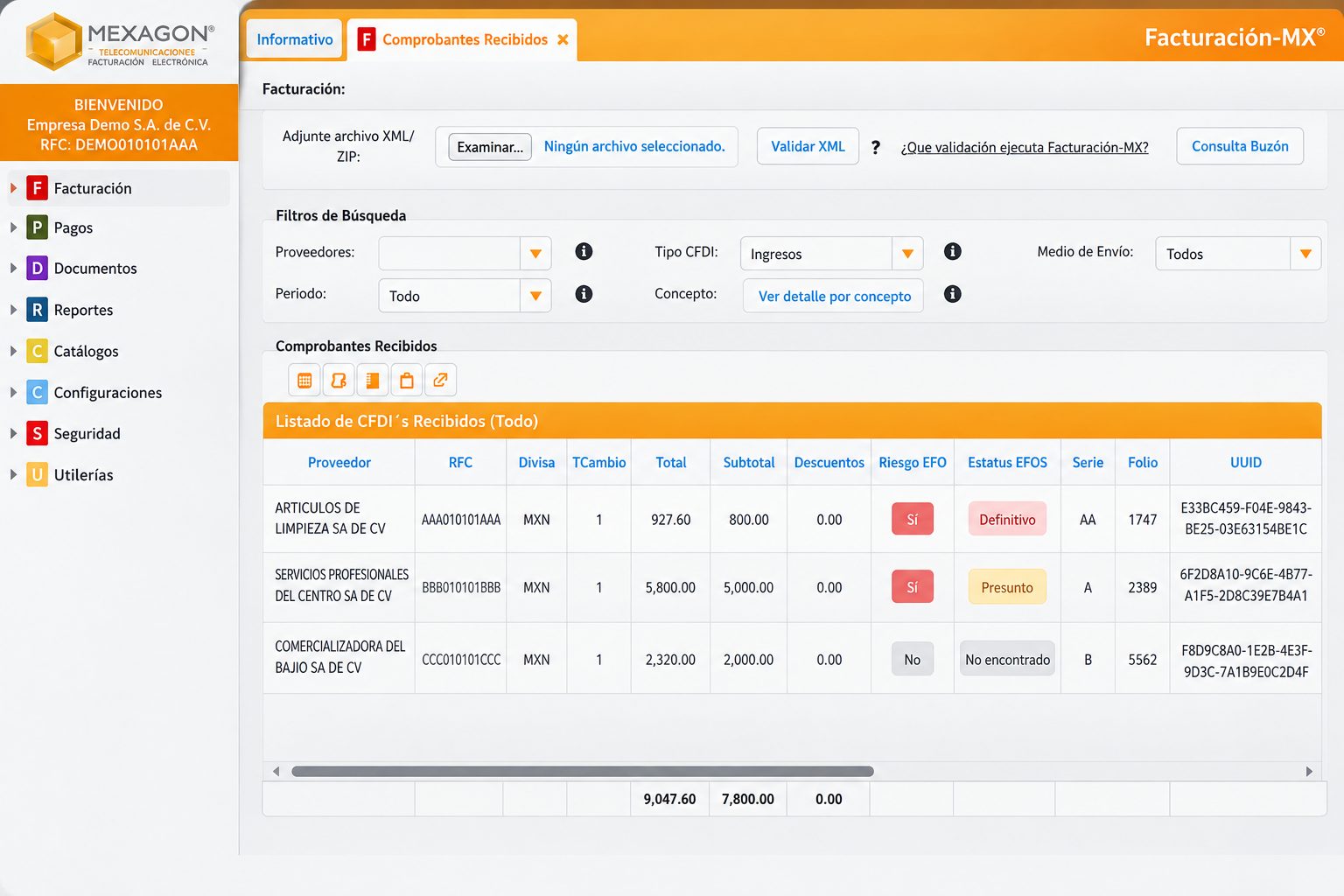Click the question mark help icon
Viewport: 1344px width, 896px height.
pos(875,148)
